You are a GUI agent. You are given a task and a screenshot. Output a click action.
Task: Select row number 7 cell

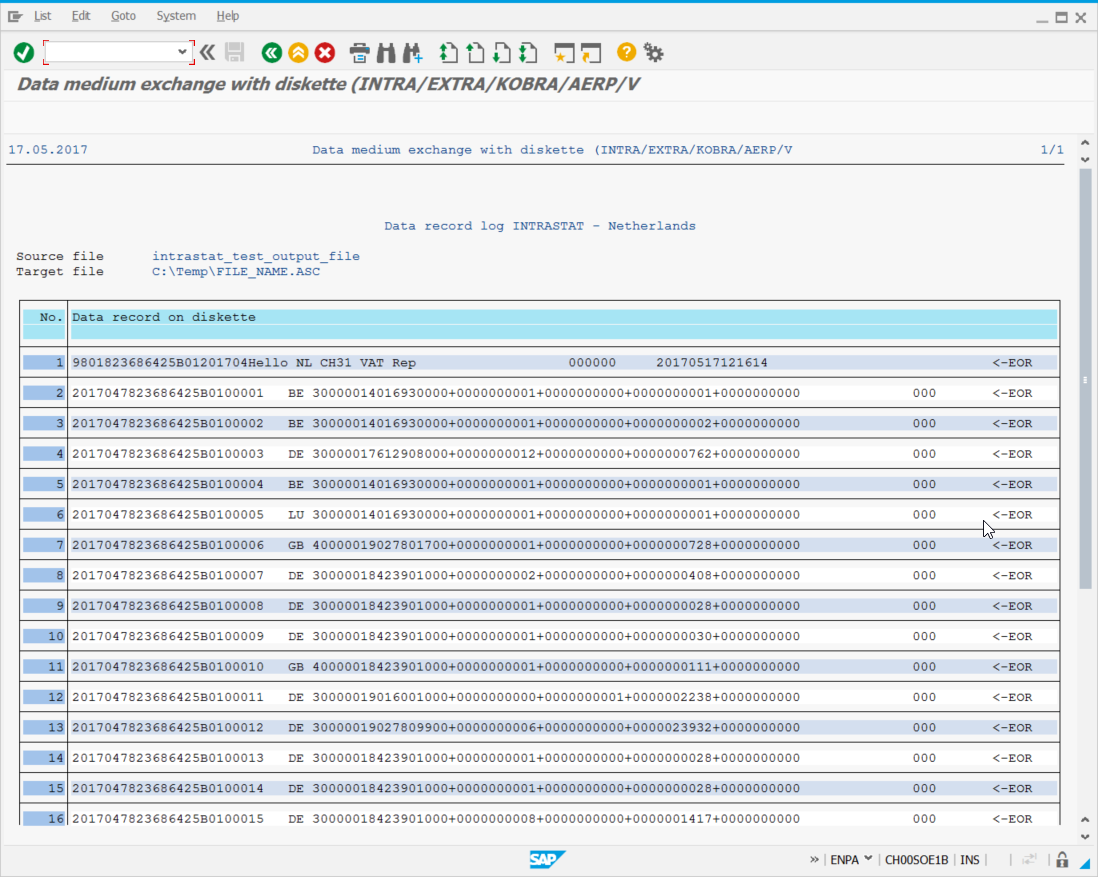43,545
